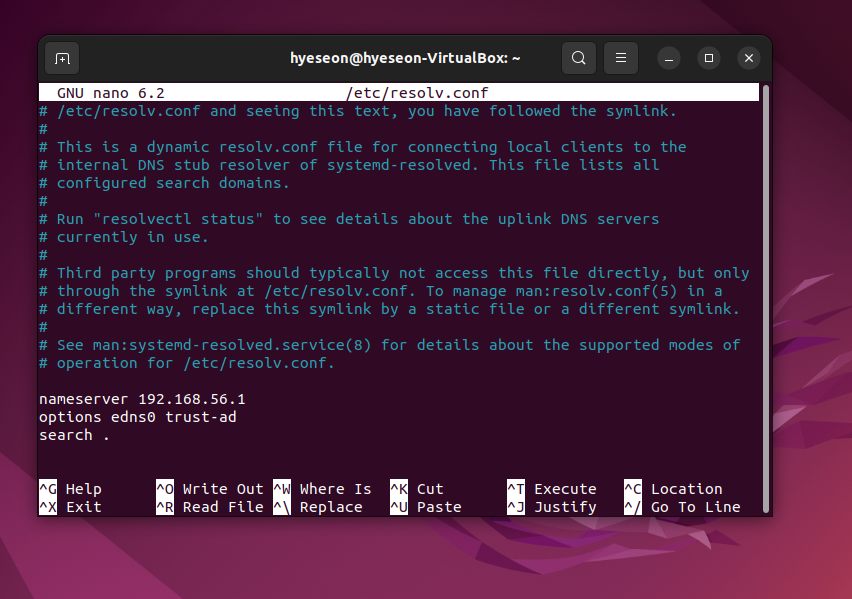Click the ^C Location shortcut

[x=674, y=489]
